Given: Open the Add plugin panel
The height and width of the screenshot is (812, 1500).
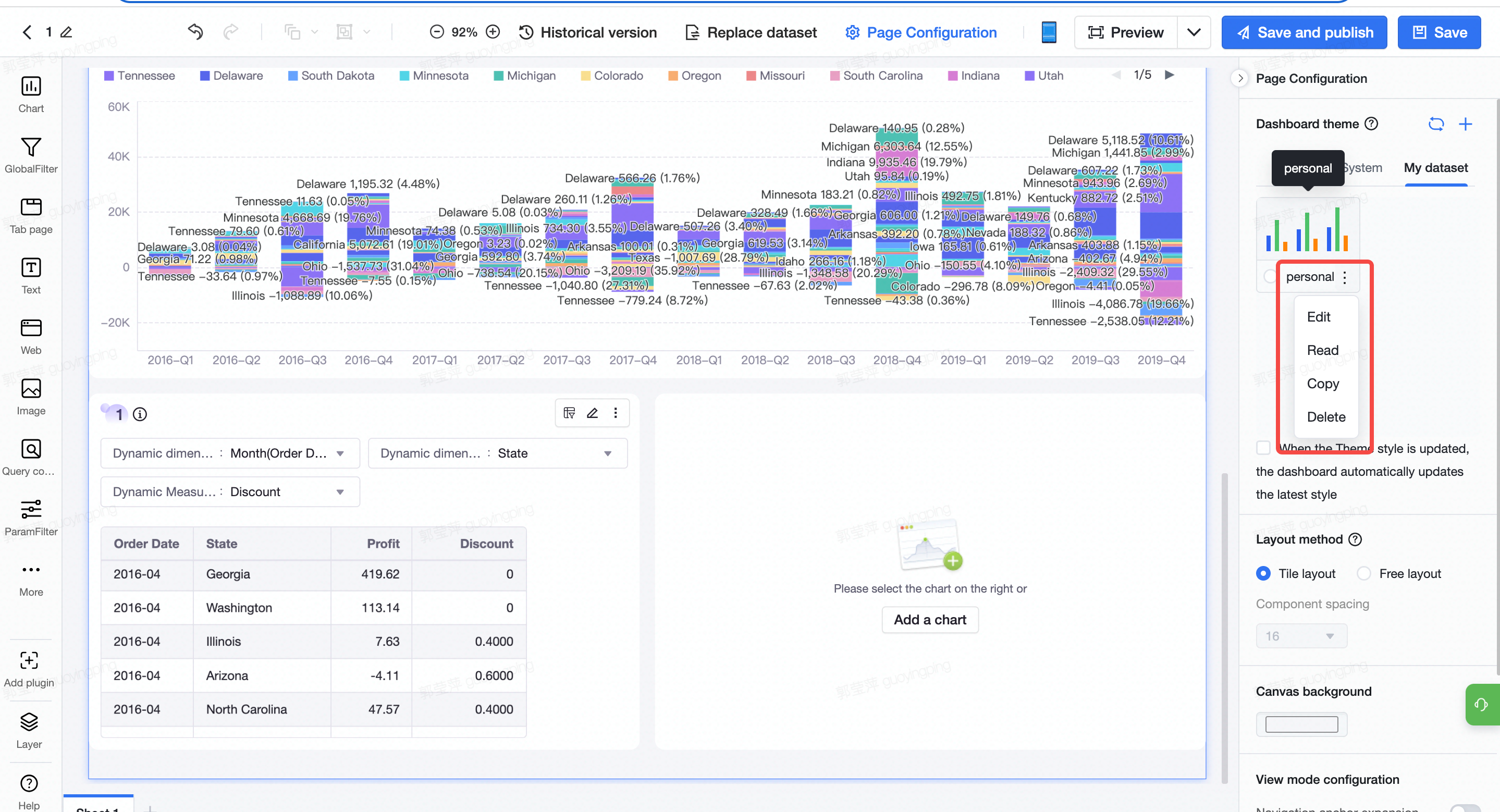Looking at the screenshot, I should tap(29, 669).
